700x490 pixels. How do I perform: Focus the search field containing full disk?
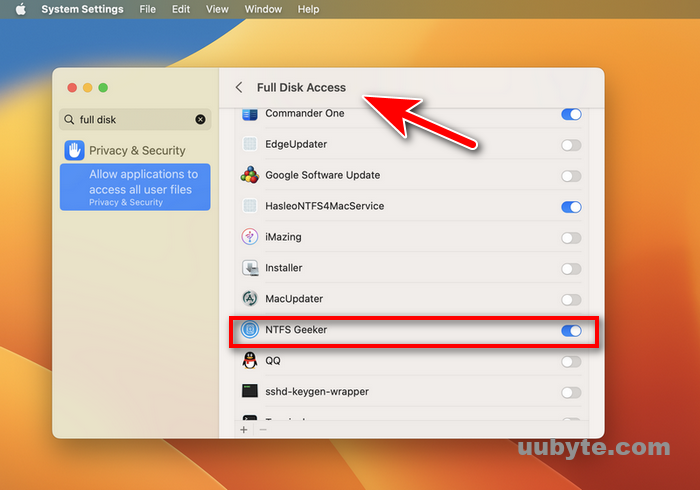click(x=135, y=119)
